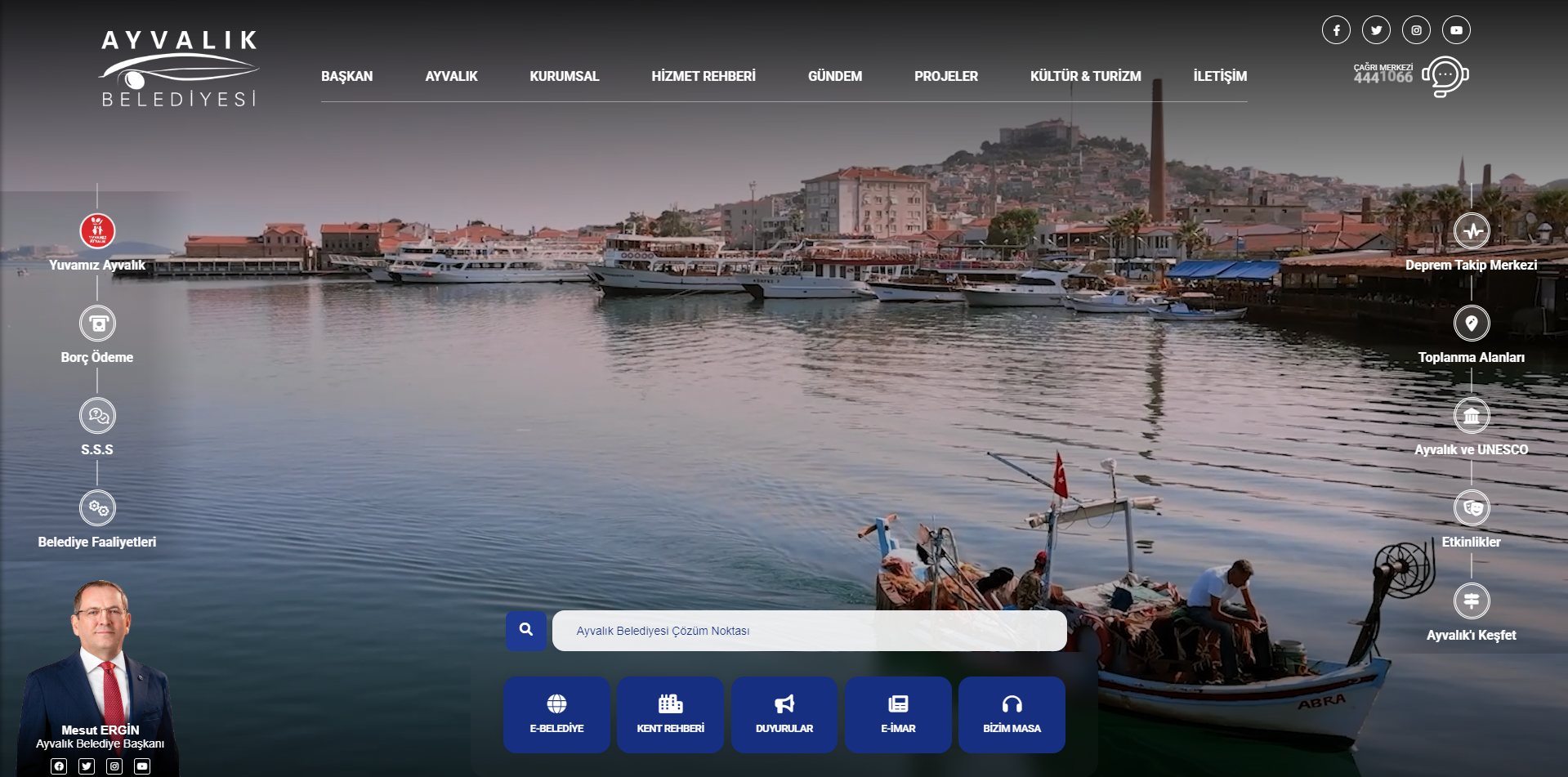Select the S.S.S question icon

click(x=97, y=415)
